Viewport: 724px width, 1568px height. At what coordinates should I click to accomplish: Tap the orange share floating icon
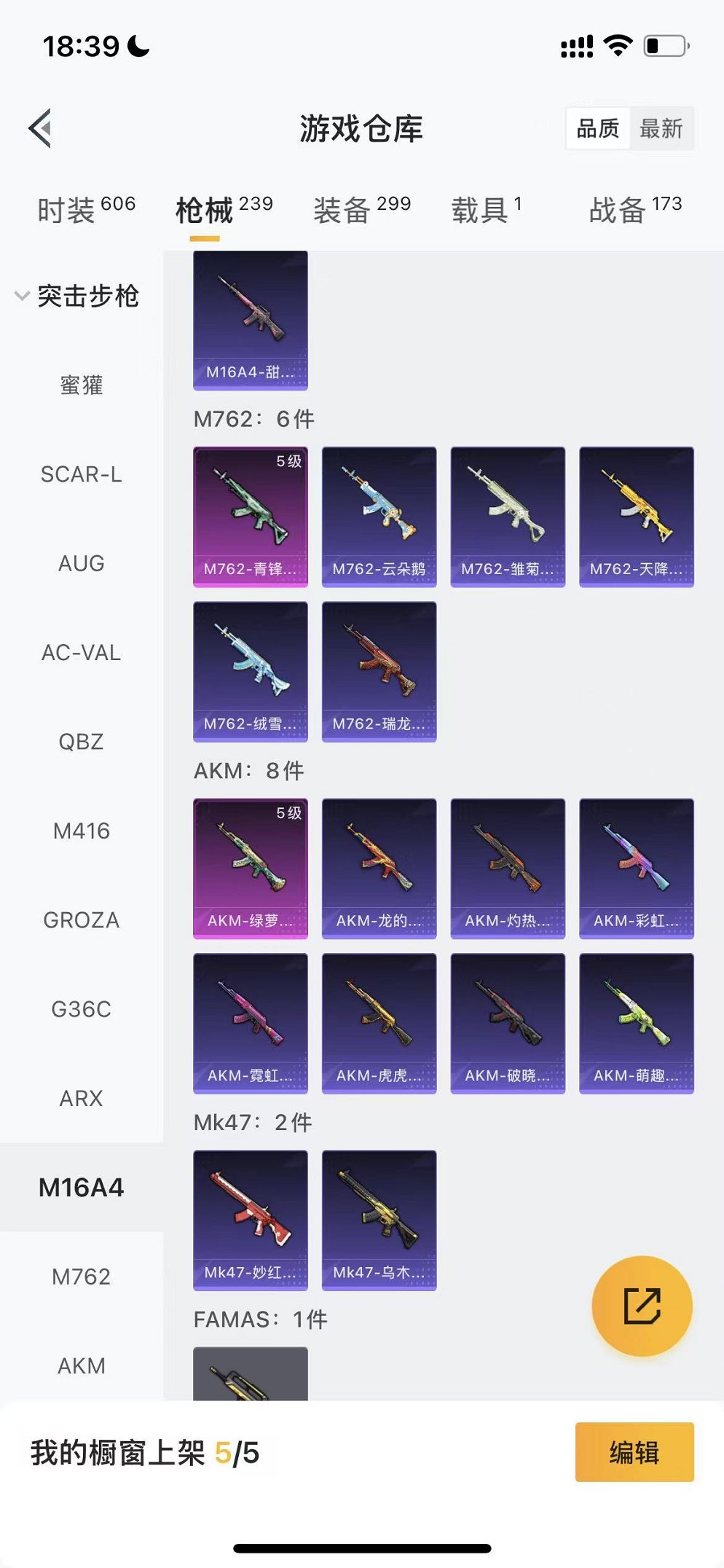pos(642,1306)
